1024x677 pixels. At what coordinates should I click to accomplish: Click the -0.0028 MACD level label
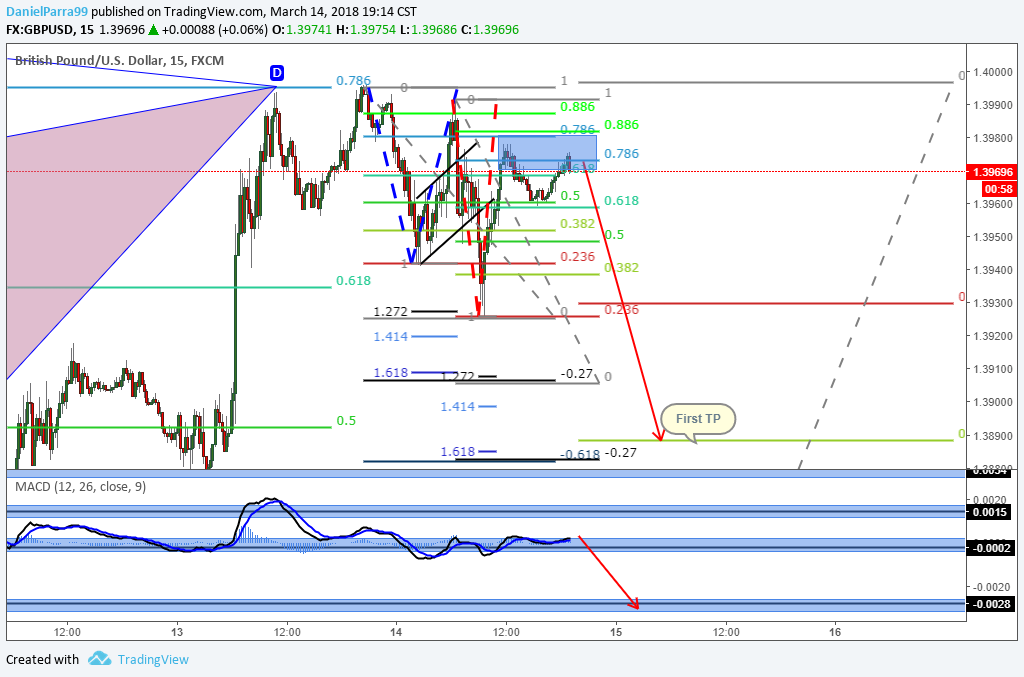pos(990,604)
